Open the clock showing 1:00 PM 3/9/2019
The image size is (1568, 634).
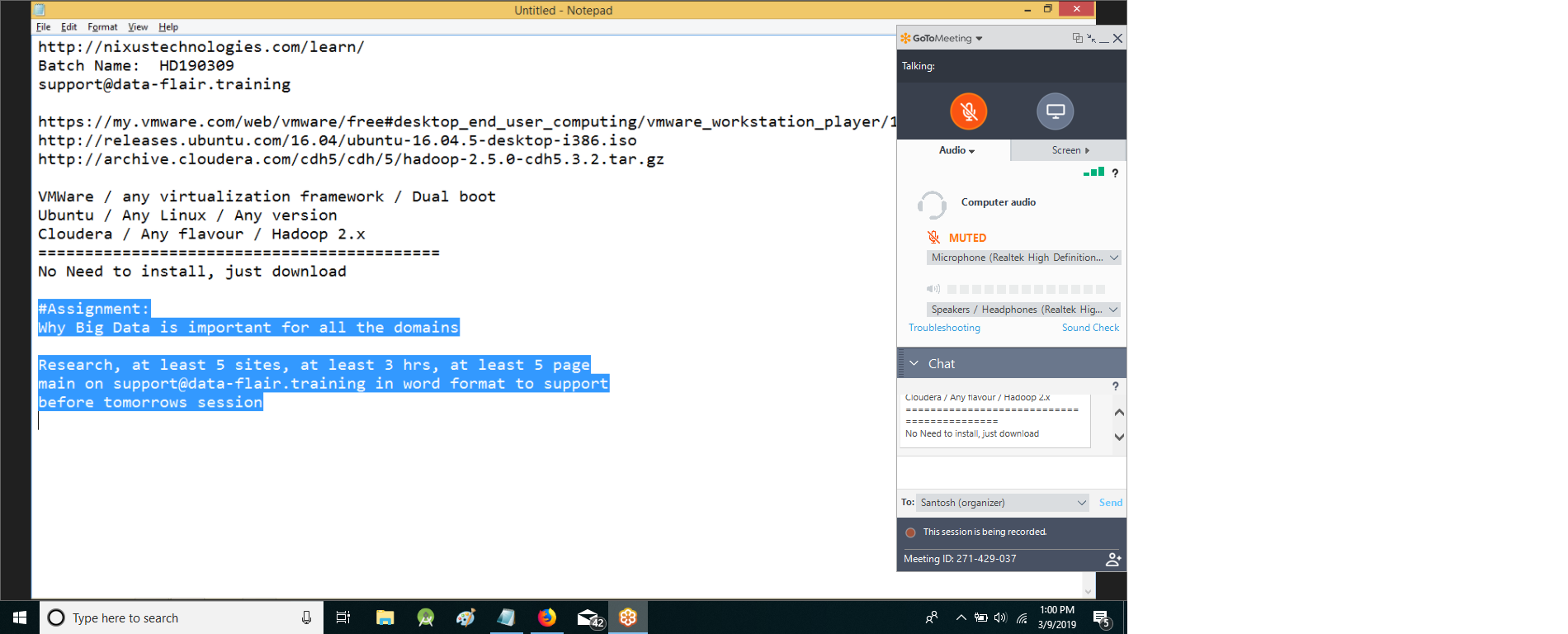[x=1057, y=617]
